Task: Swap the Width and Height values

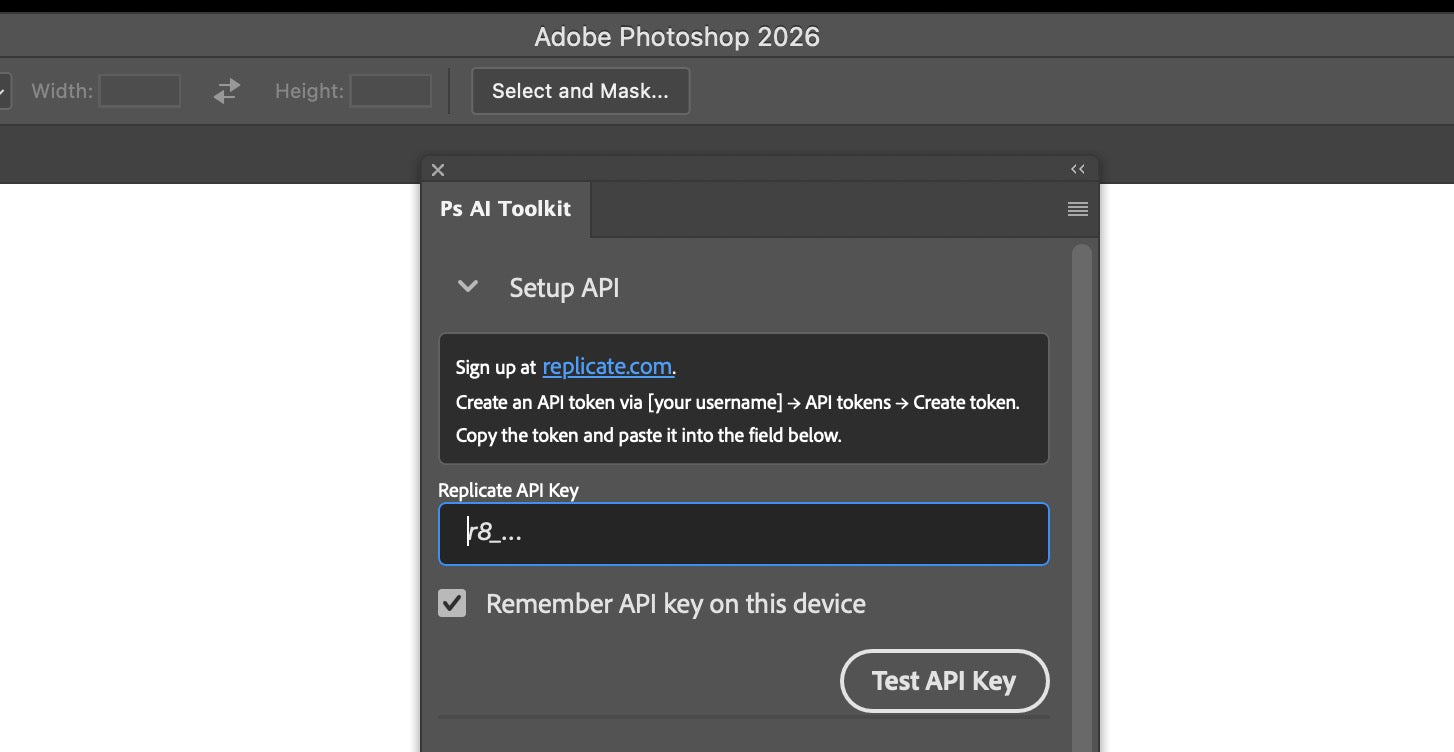Action: pos(227,91)
